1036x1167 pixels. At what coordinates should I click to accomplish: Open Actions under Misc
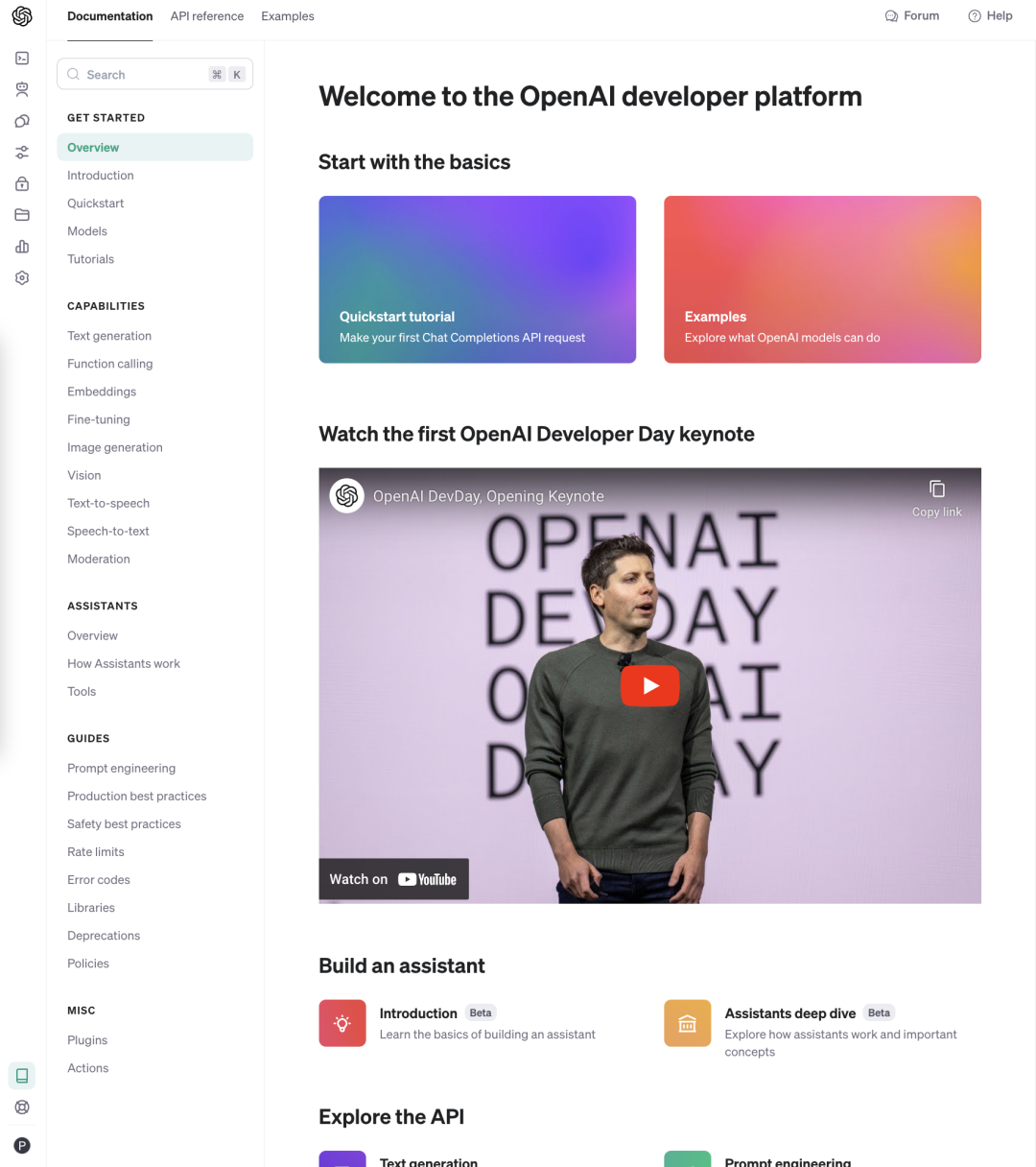pos(88,1067)
